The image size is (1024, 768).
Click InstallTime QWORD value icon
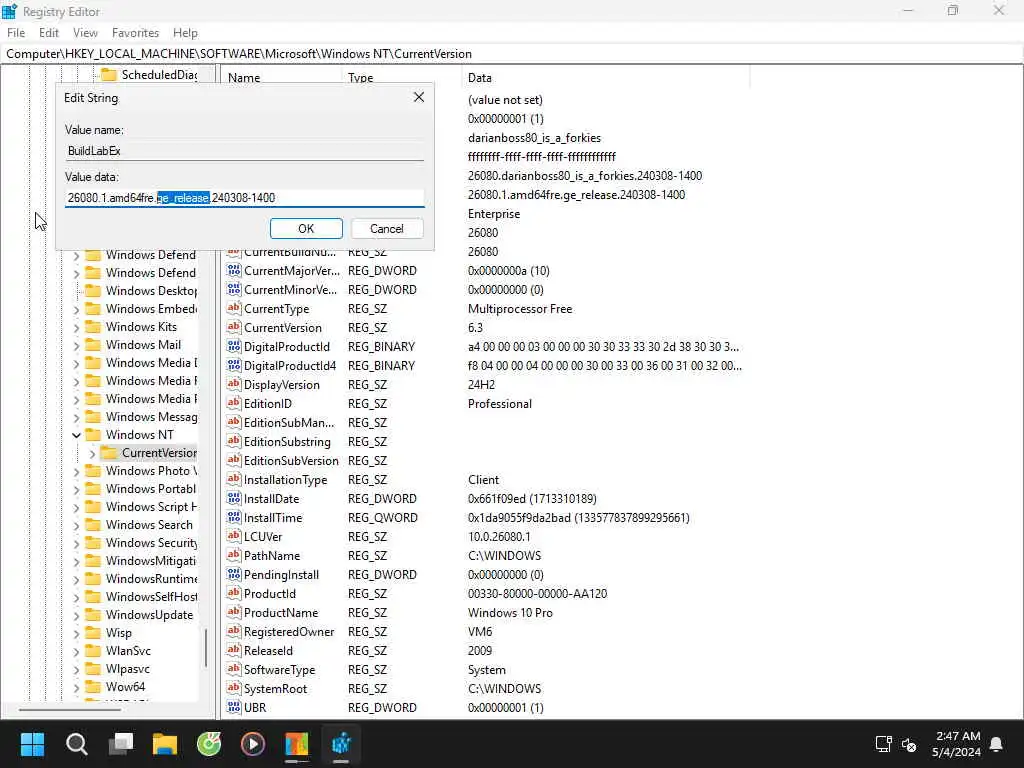[x=234, y=517]
